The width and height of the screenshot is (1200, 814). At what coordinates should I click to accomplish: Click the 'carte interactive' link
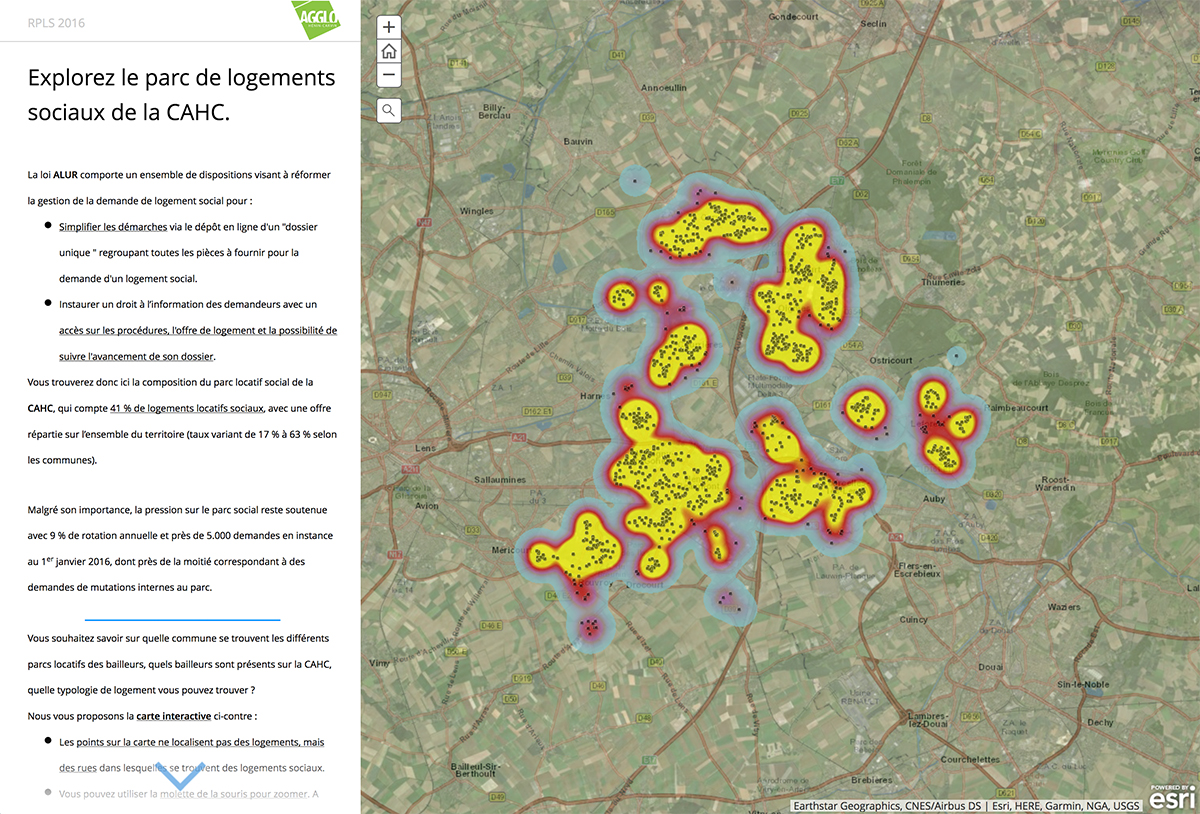click(x=174, y=716)
